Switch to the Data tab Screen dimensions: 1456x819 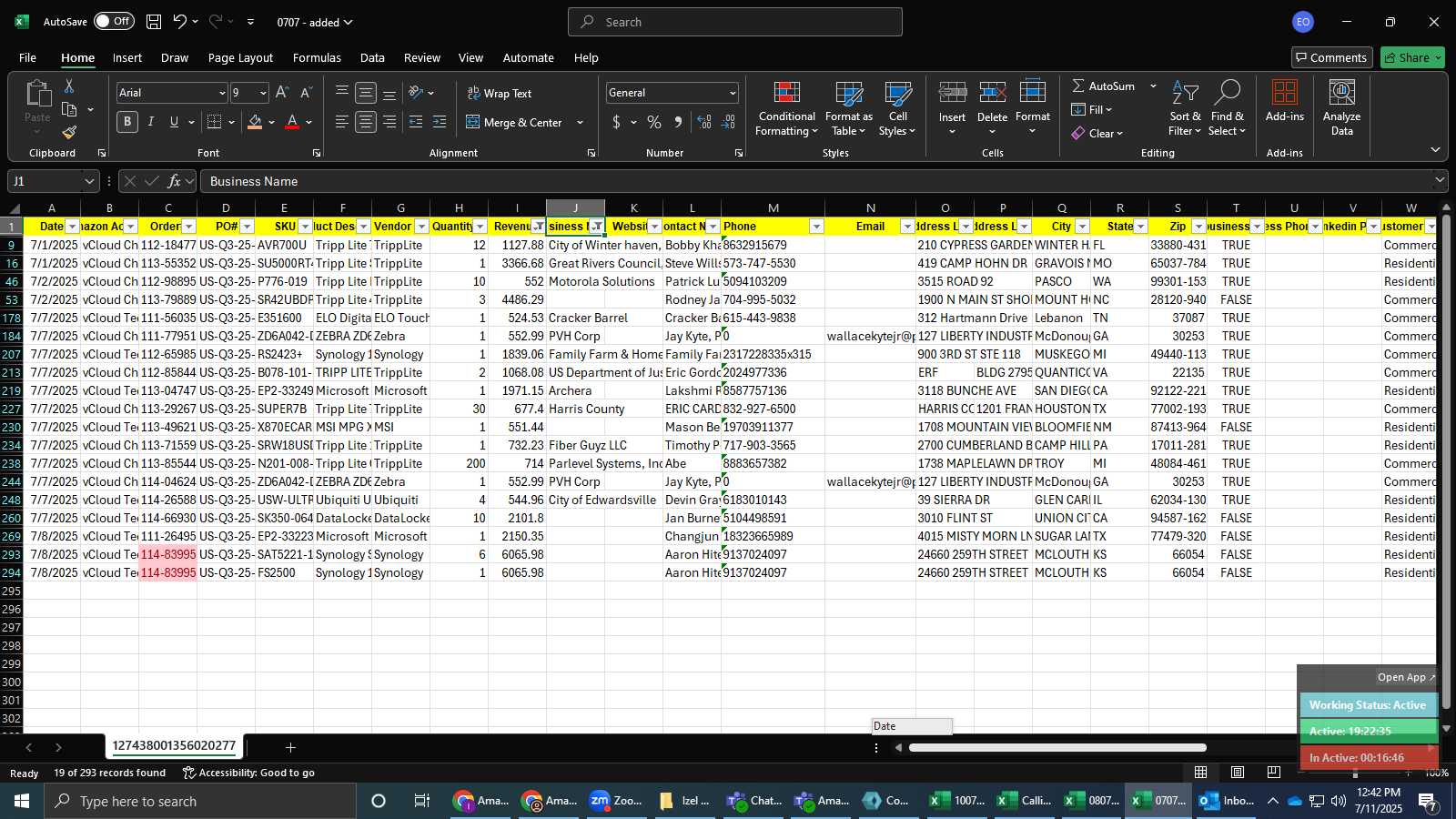tap(372, 57)
